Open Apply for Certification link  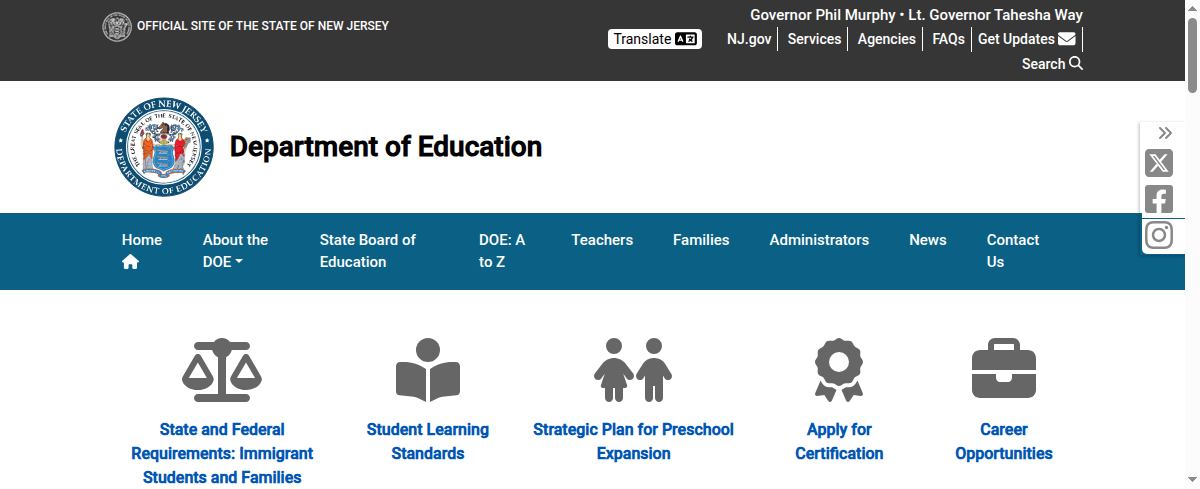[x=839, y=441]
